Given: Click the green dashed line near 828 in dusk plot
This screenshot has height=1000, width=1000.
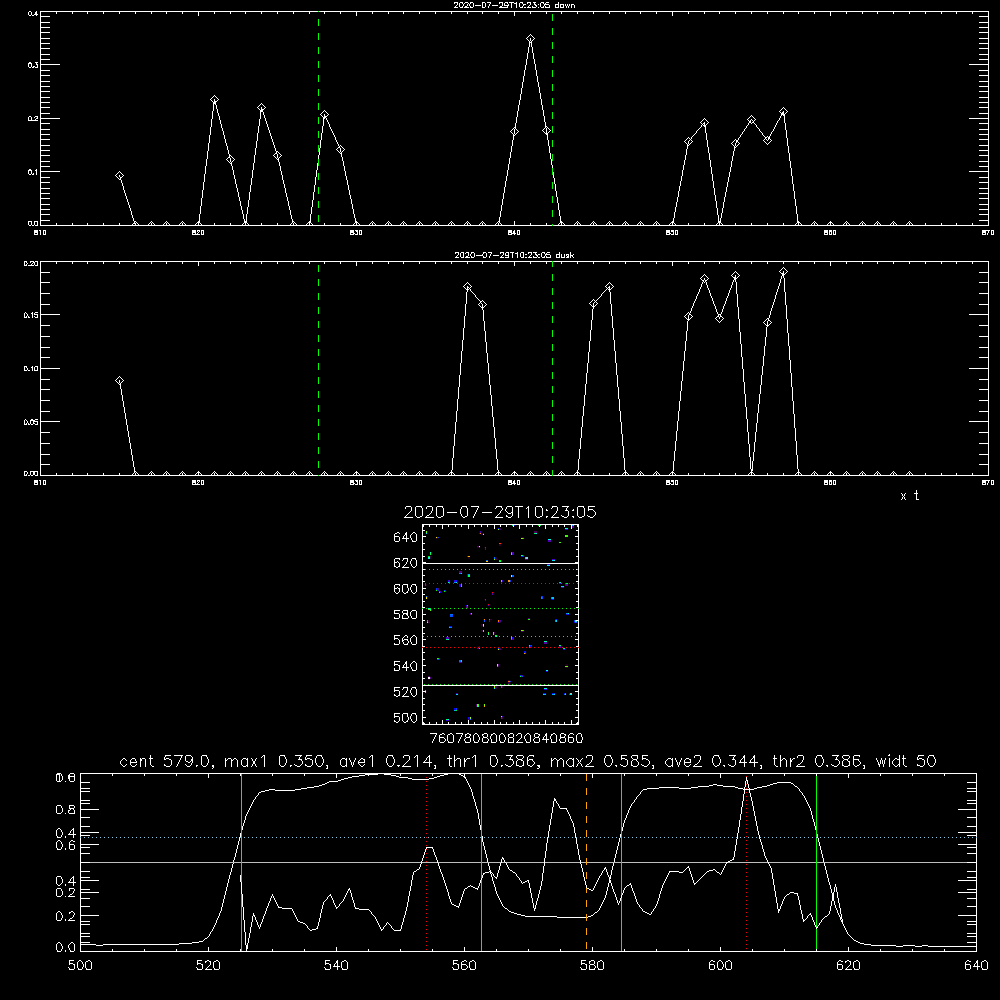Looking at the screenshot, I should coord(318,368).
